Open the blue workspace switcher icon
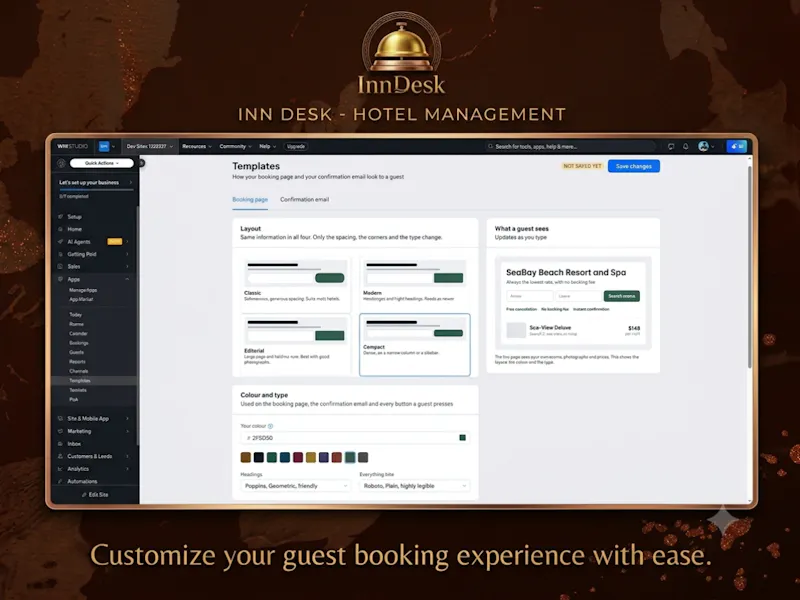The width and height of the screenshot is (800, 600). pos(104,146)
